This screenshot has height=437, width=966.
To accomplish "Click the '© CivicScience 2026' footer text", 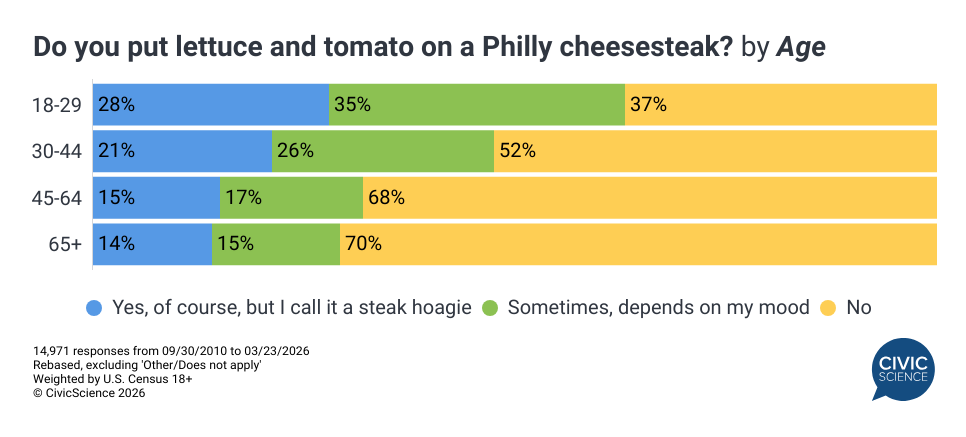I will pyautogui.click(x=89, y=394).
